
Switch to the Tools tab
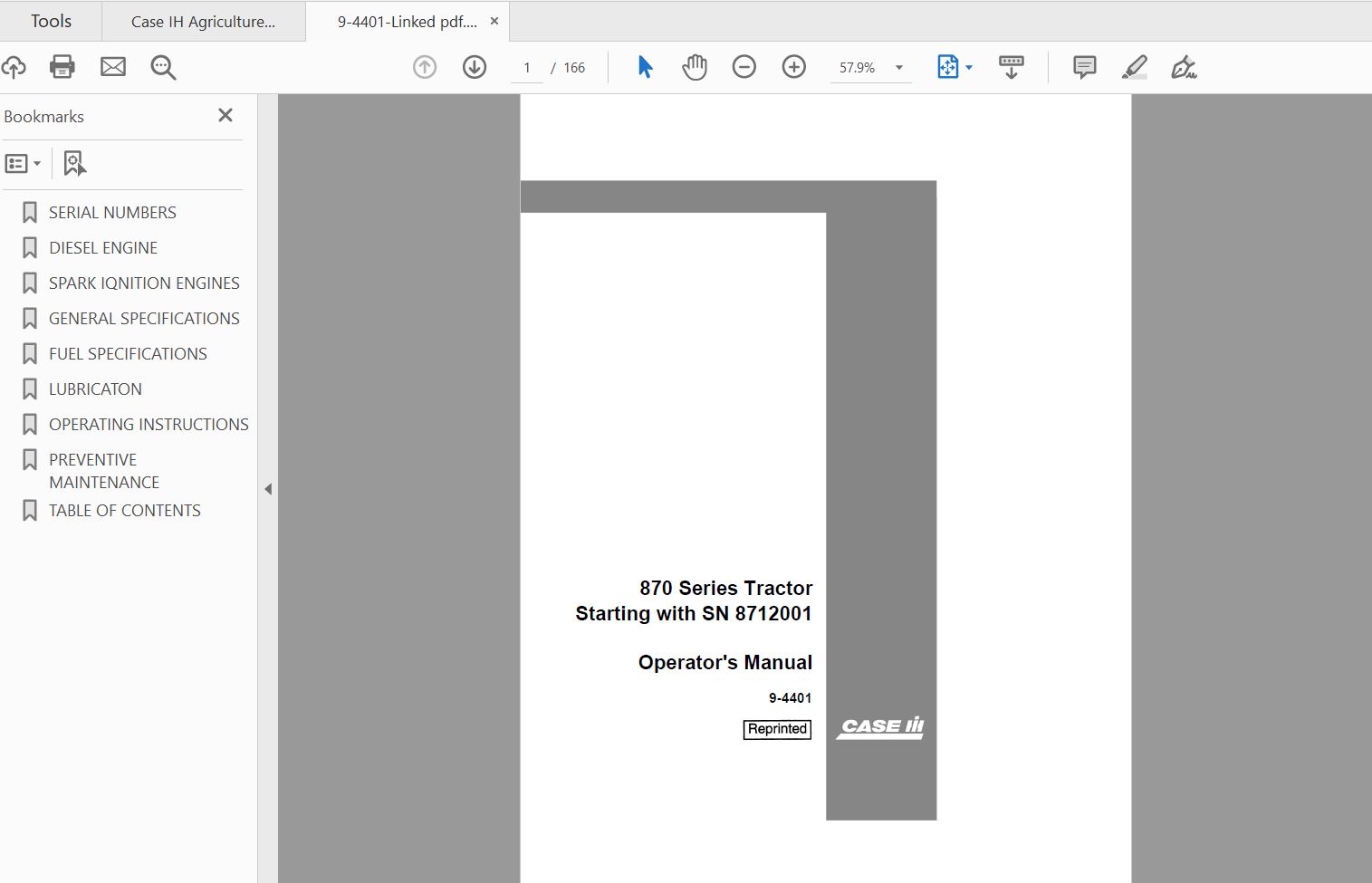point(51,21)
